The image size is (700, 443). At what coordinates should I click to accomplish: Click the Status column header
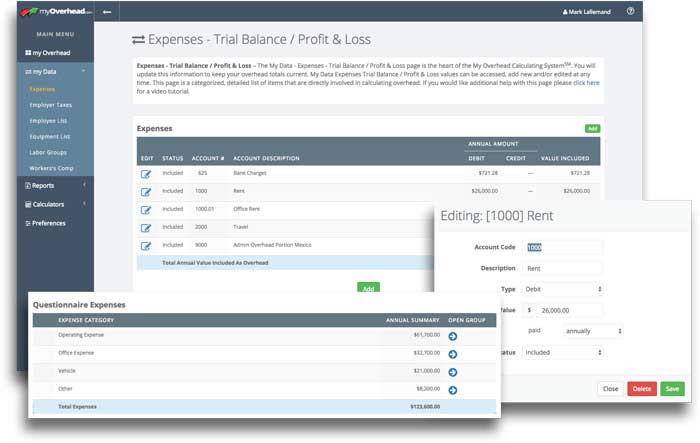pyautogui.click(x=173, y=159)
